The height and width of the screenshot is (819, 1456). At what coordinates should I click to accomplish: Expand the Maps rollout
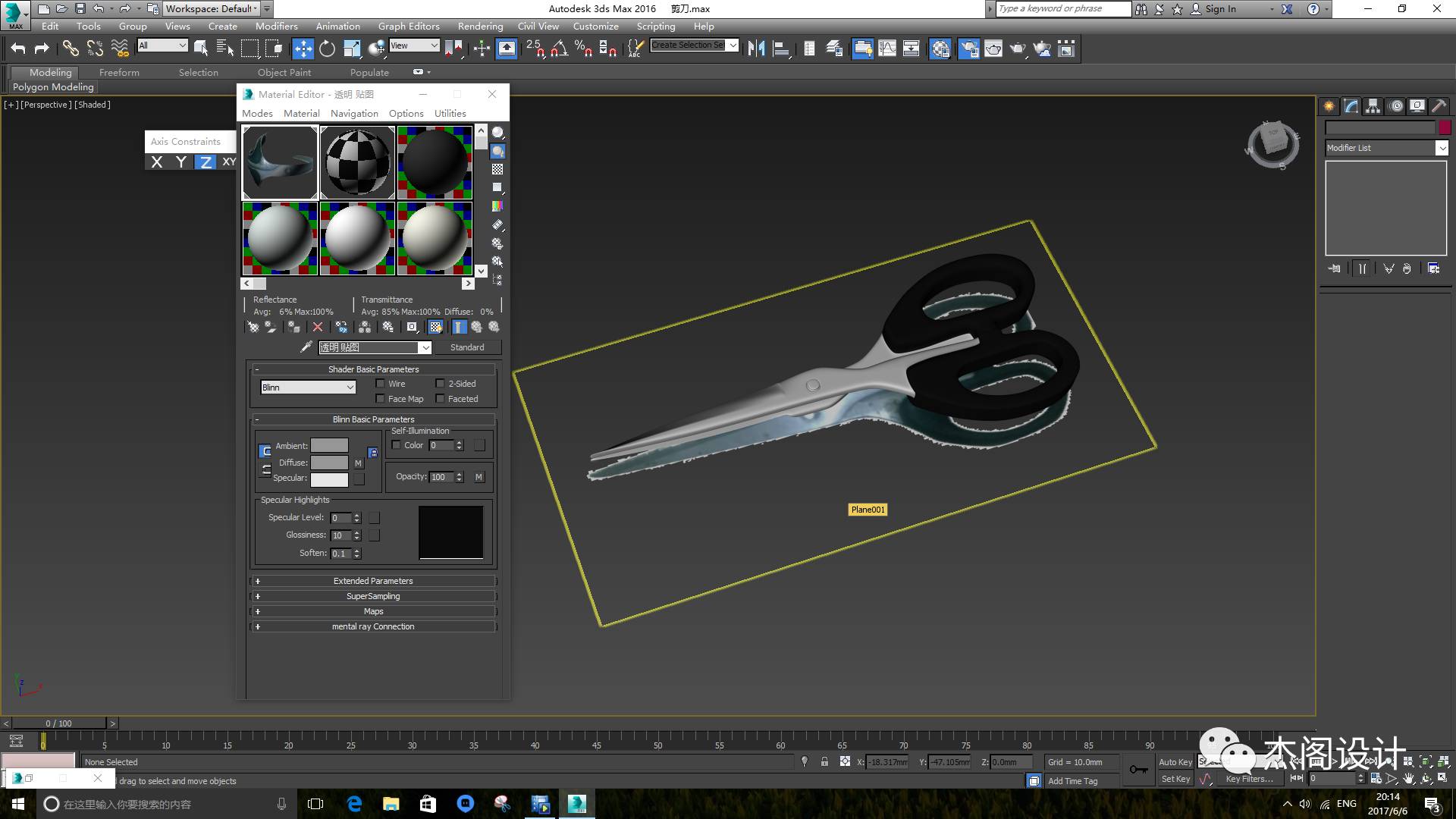373,611
